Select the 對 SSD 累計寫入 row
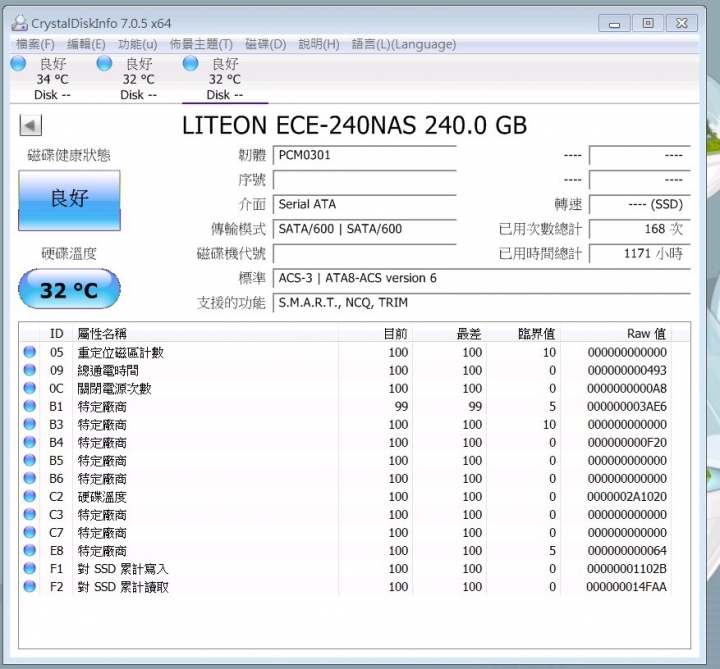The image size is (720, 669). [x=346, y=568]
